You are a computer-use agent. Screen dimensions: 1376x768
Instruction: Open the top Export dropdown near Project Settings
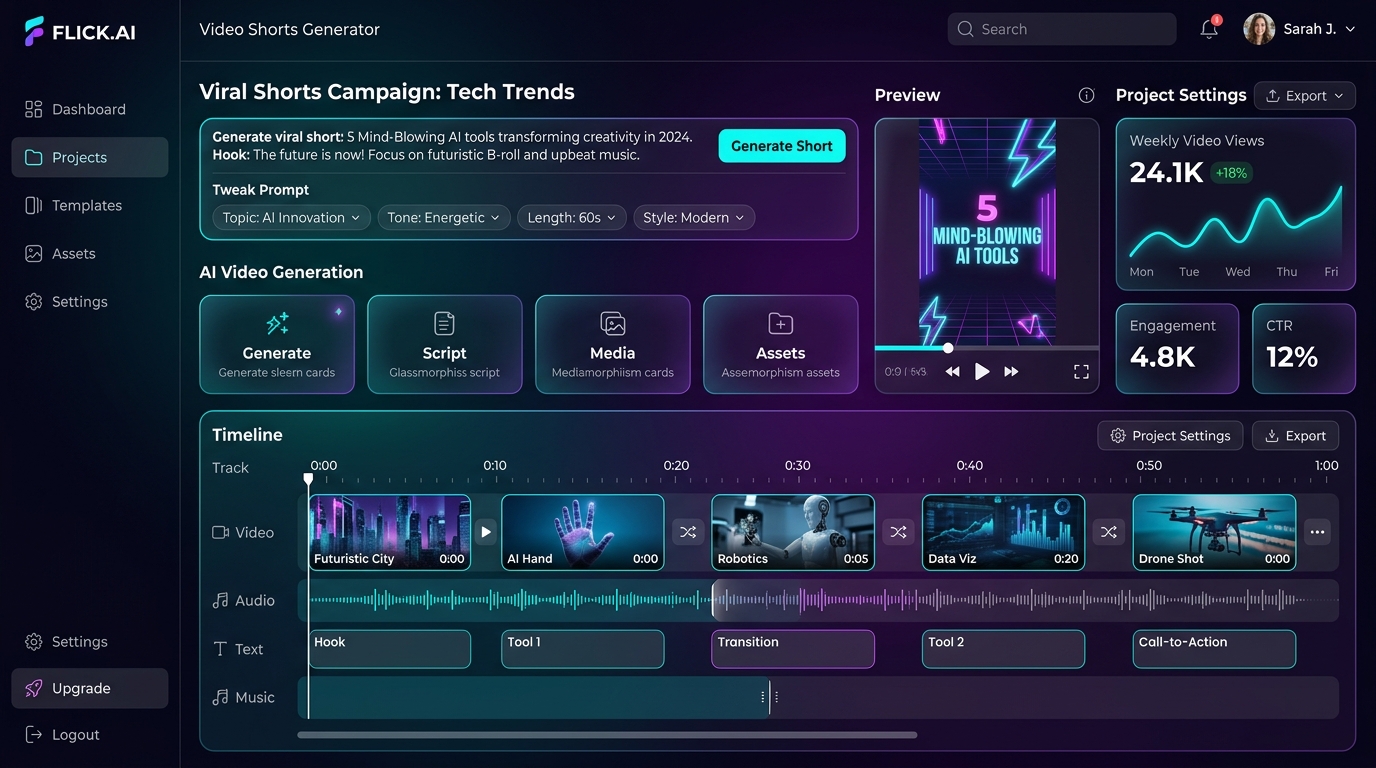pyautogui.click(x=1305, y=96)
